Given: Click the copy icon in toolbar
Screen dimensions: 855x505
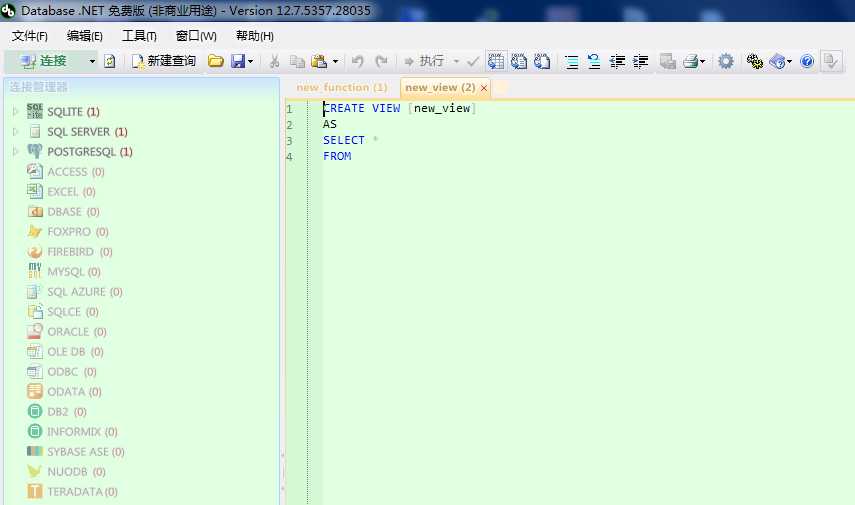Looking at the screenshot, I should (297, 61).
